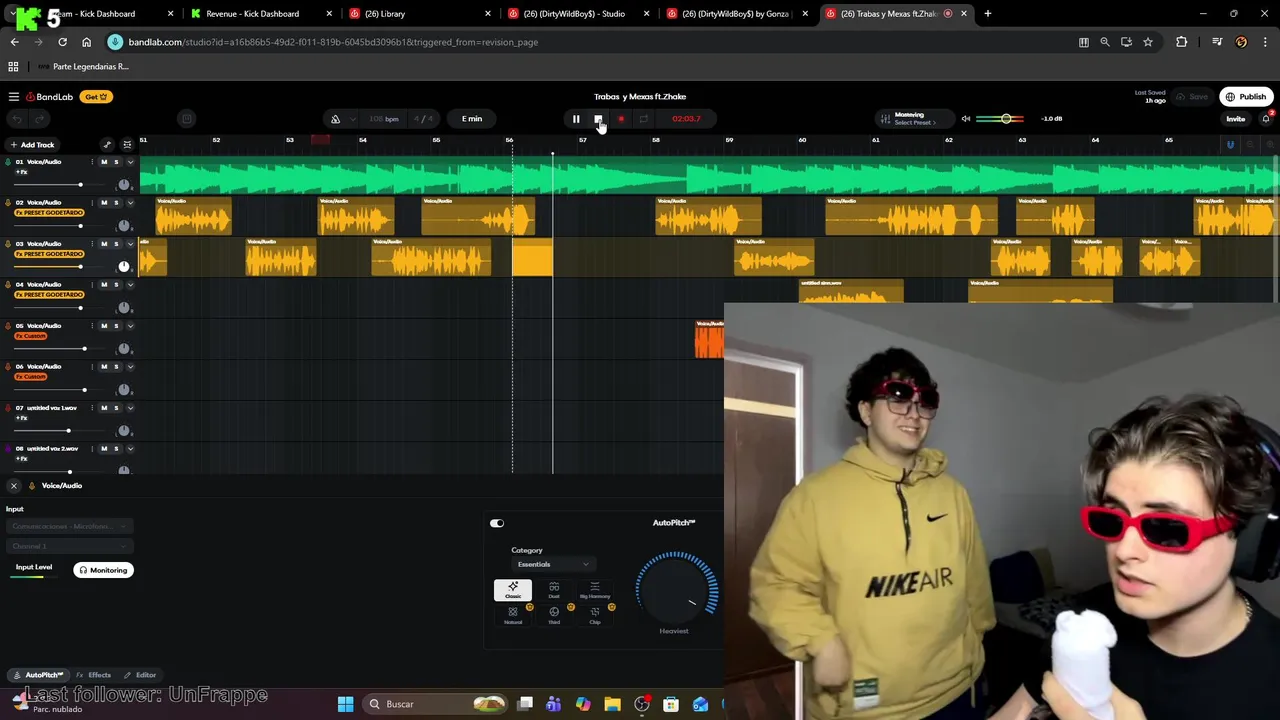Expand track 05 options chevron

click(x=130, y=326)
